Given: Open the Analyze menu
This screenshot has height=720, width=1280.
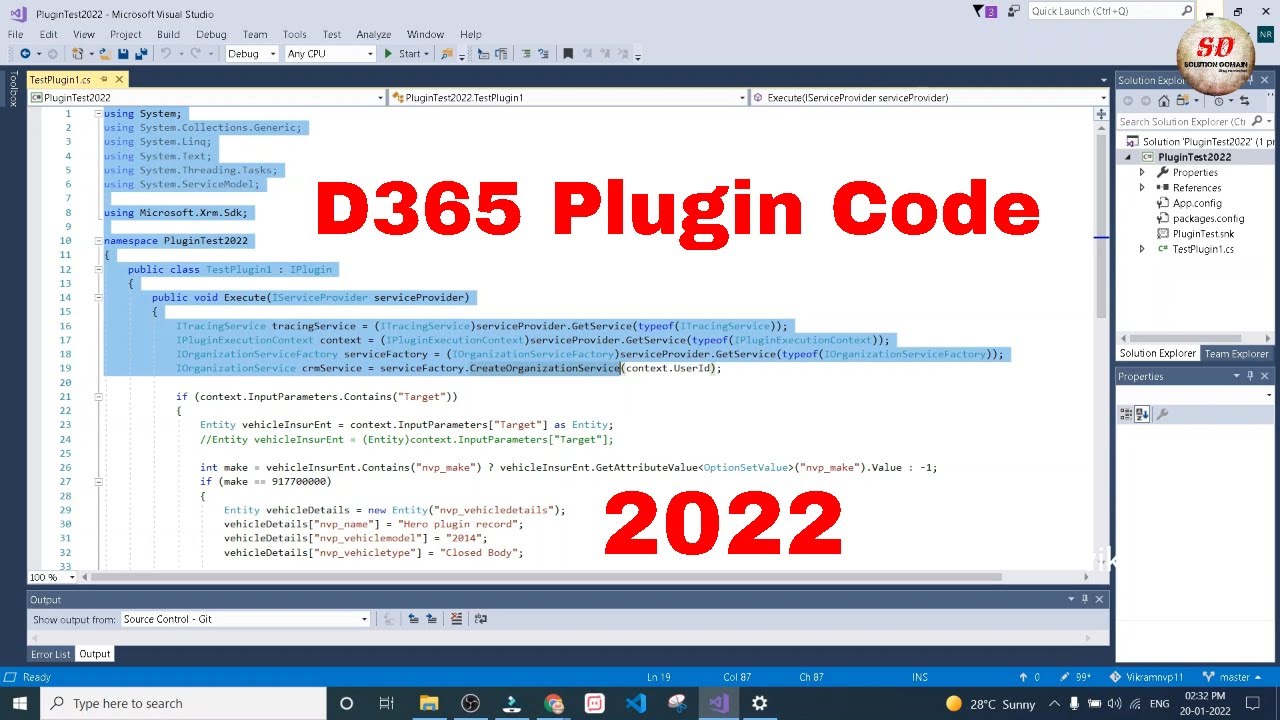Looking at the screenshot, I should [x=374, y=34].
